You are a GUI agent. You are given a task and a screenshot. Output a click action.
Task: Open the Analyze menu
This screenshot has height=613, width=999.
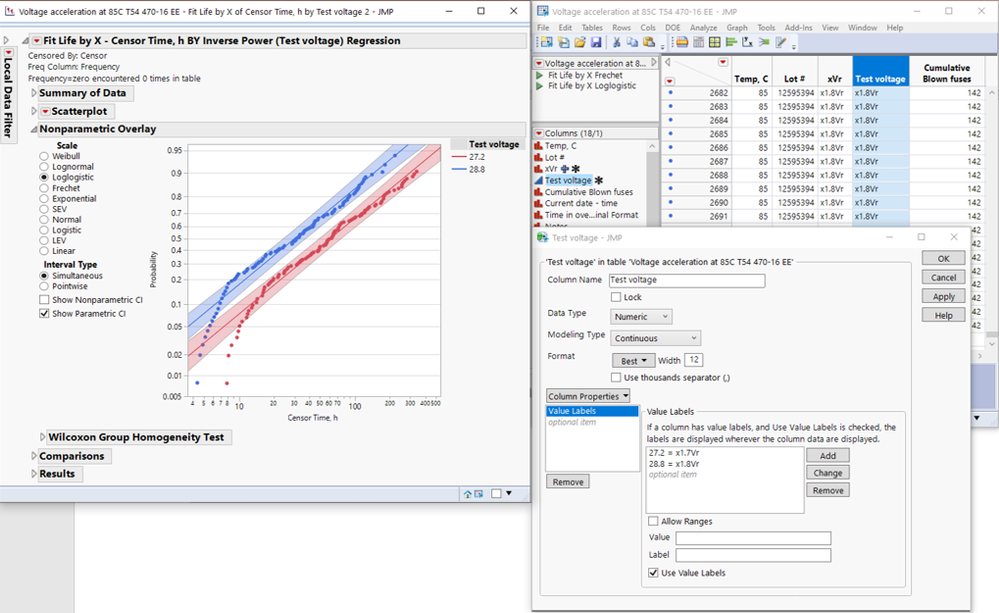coord(703,28)
